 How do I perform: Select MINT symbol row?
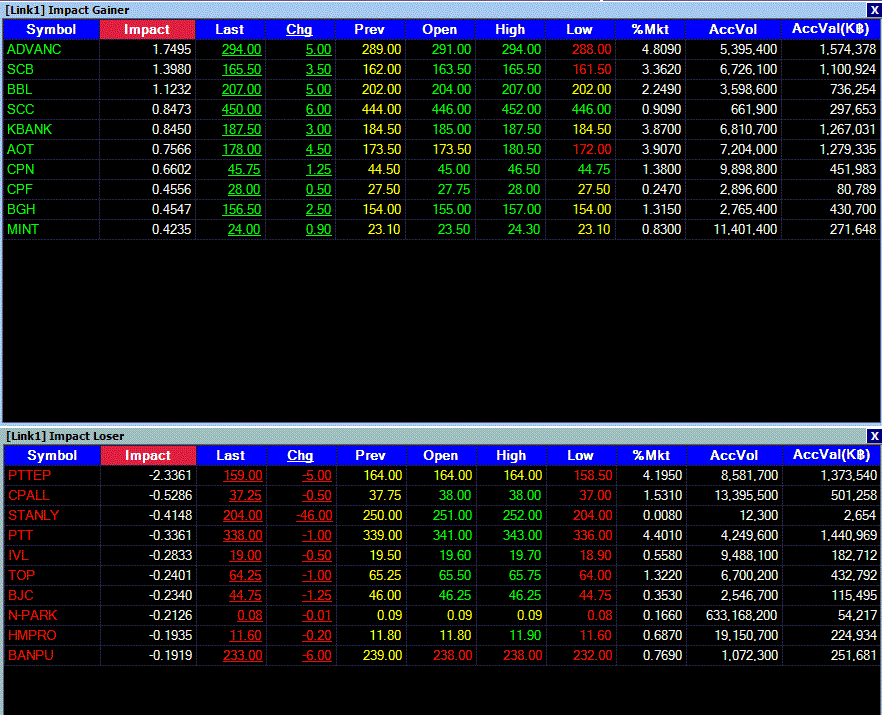[x=23, y=230]
